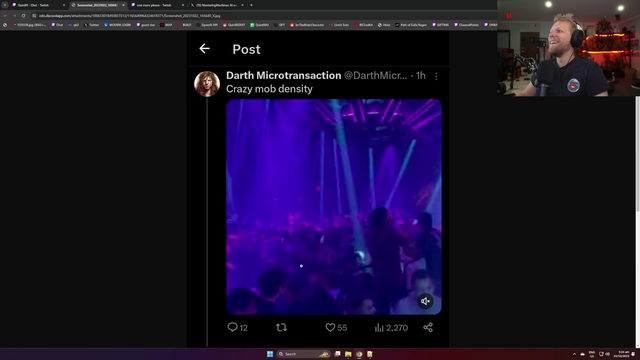Go back using the Post arrow
640x360 pixels.
204,49
